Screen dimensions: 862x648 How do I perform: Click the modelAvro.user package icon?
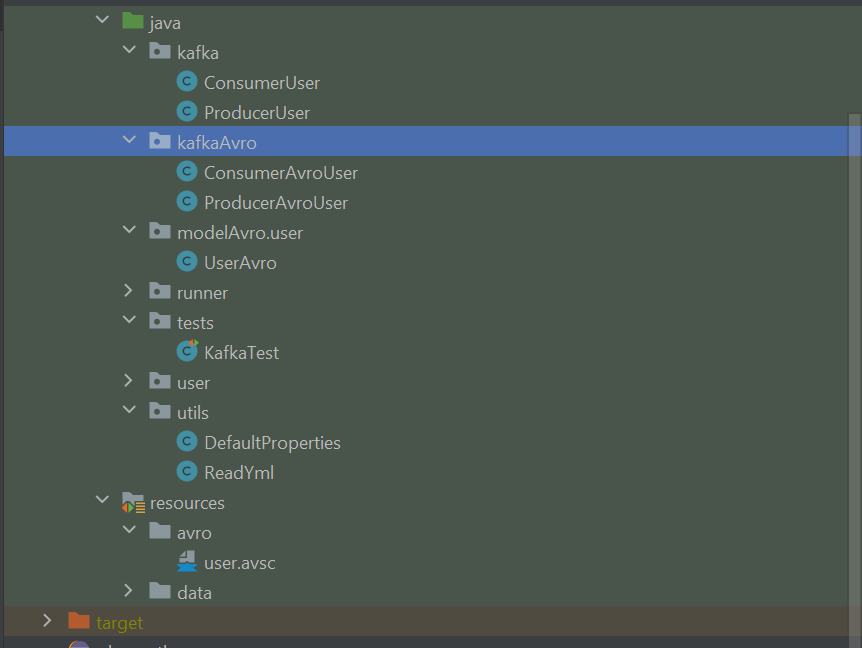tap(159, 231)
